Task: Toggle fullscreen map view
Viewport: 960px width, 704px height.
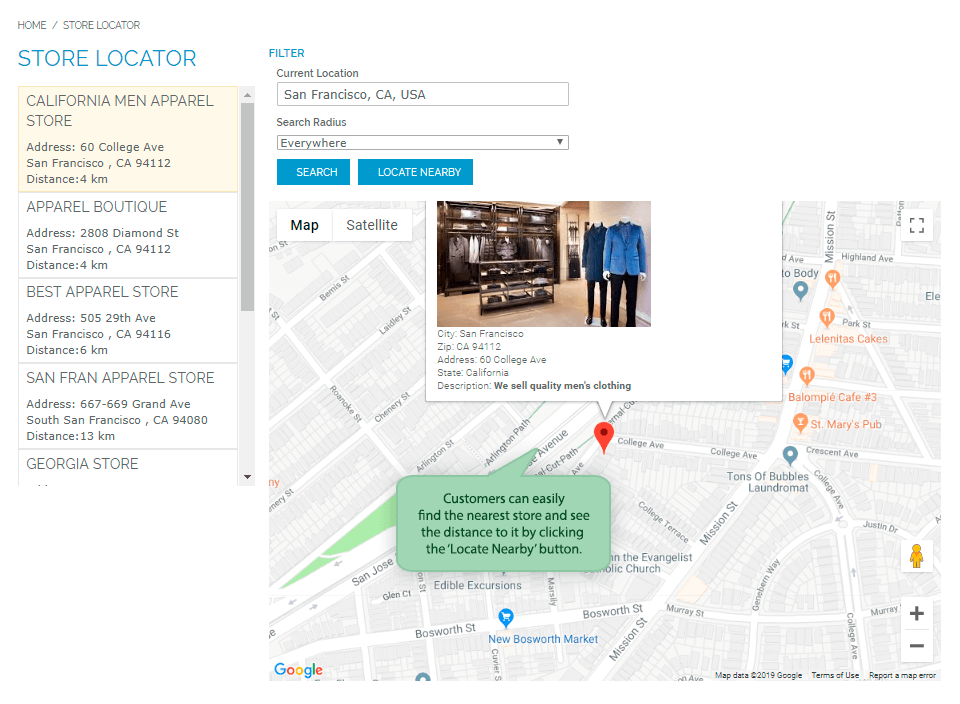Action: (x=917, y=225)
